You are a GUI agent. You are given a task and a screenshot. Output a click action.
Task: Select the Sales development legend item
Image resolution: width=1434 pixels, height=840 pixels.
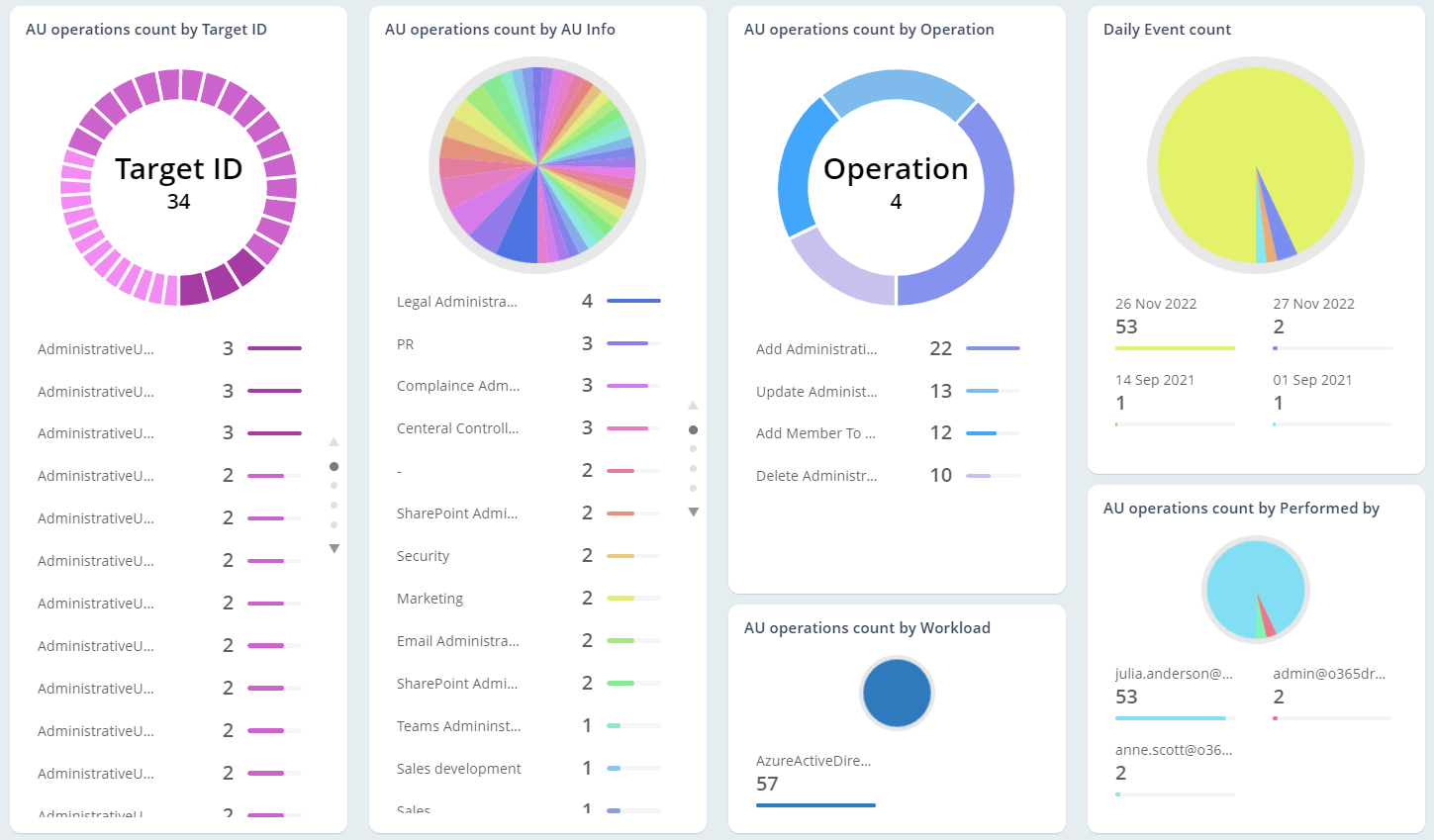(459, 769)
